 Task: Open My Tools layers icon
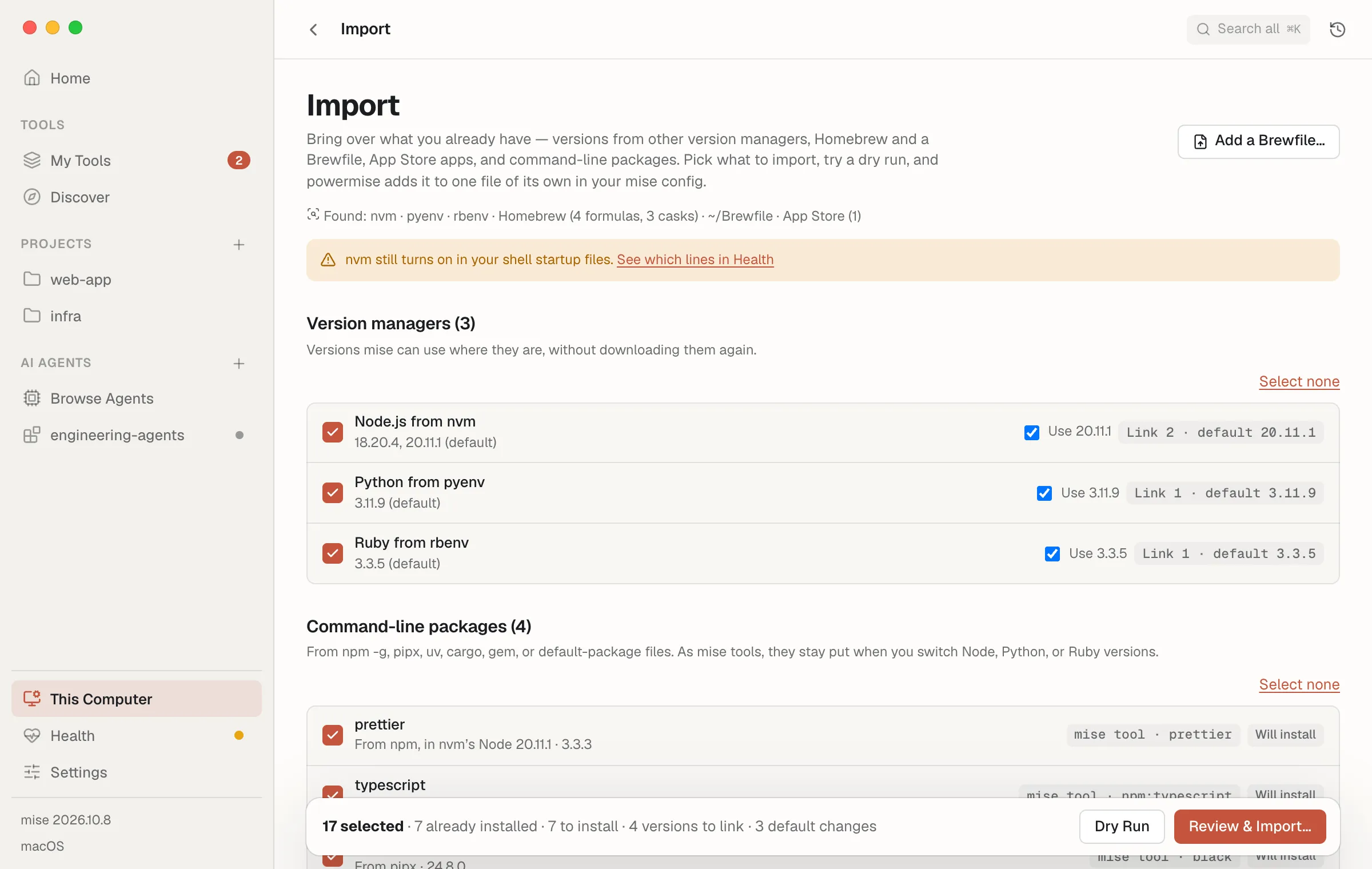click(32, 160)
